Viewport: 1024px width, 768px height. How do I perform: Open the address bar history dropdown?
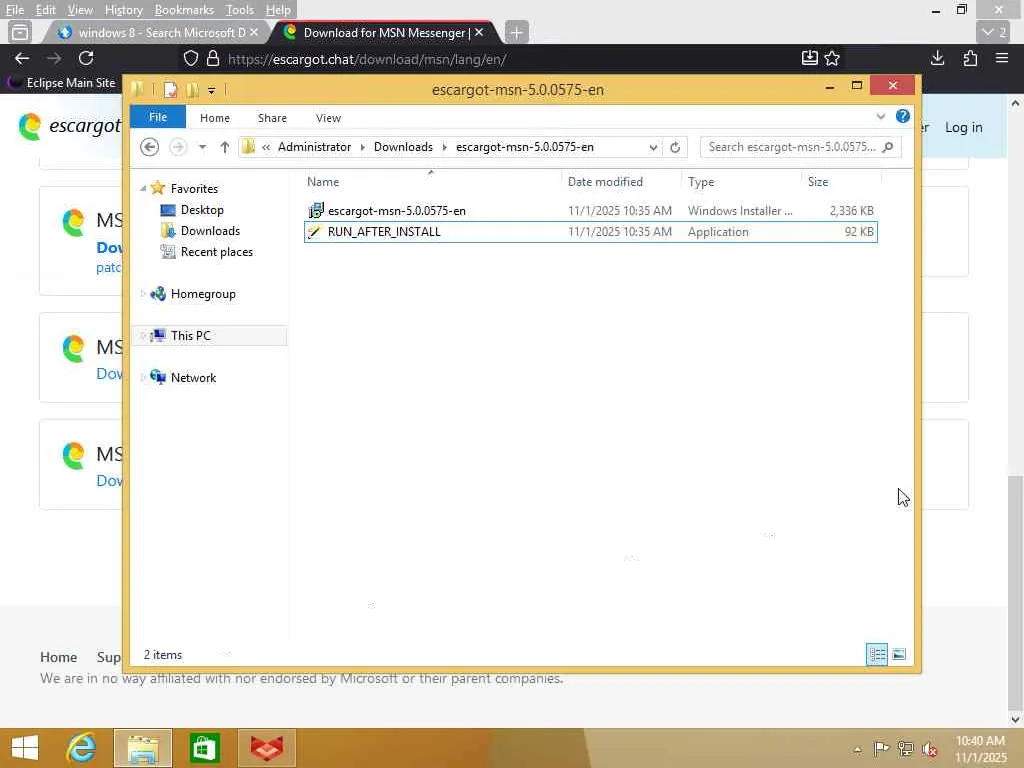pyautogui.click(x=653, y=148)
